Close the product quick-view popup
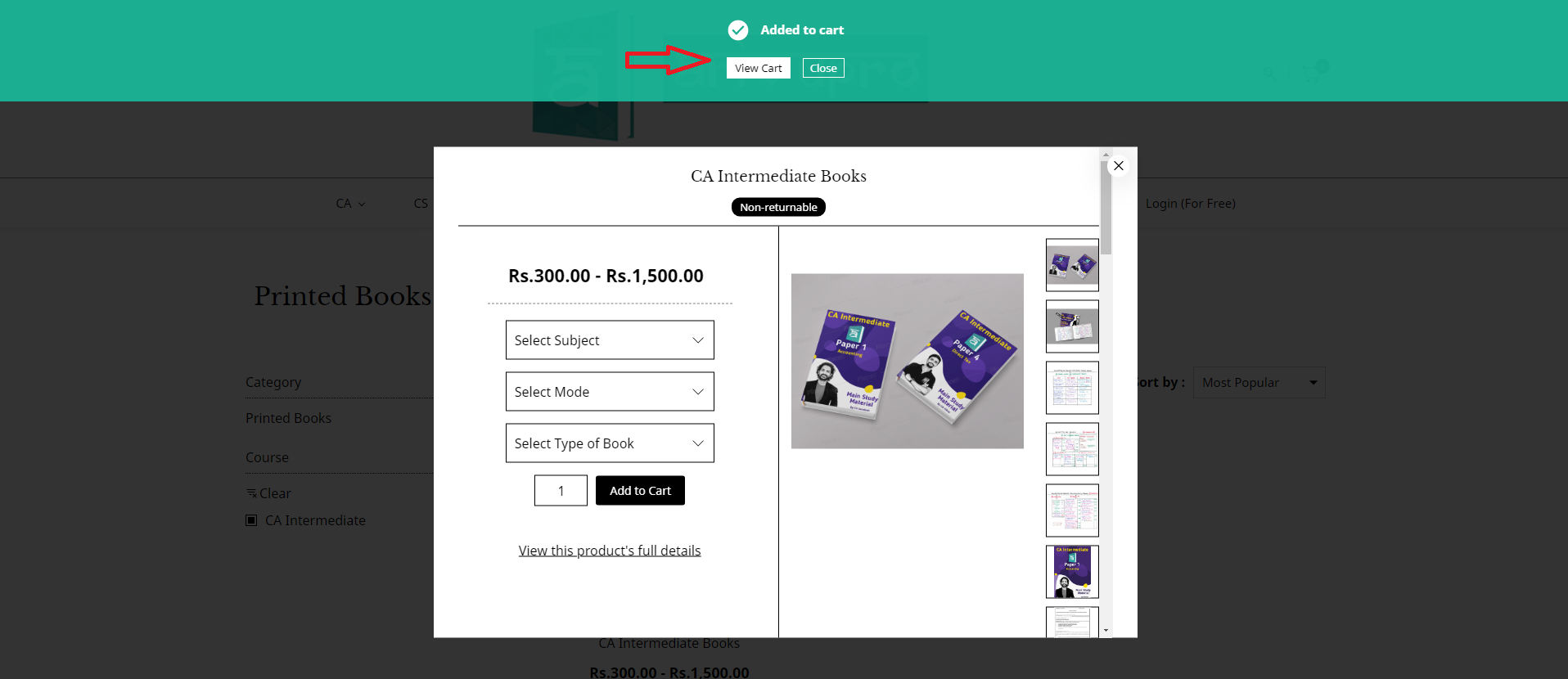Screen dimensions: 1568x679 1119,166
